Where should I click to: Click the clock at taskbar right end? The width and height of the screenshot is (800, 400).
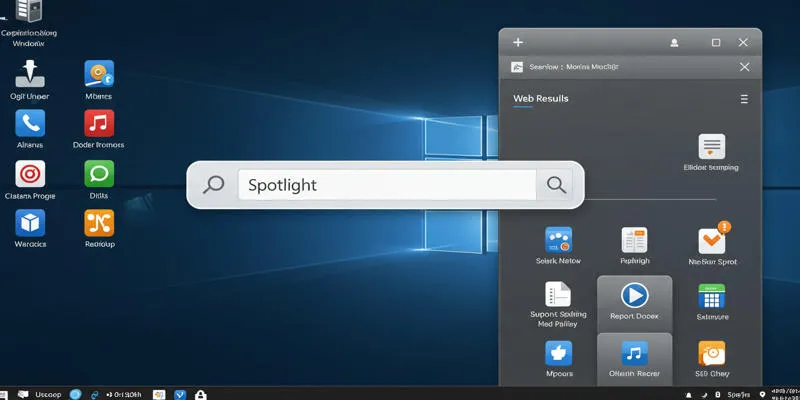[x=786, y=394]
